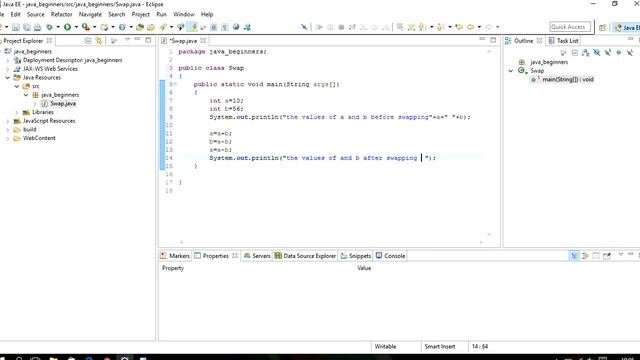This screenshot has height=360, width=640.
Task: Click Collapse All in Project Explorer
Action: [88, 41]
